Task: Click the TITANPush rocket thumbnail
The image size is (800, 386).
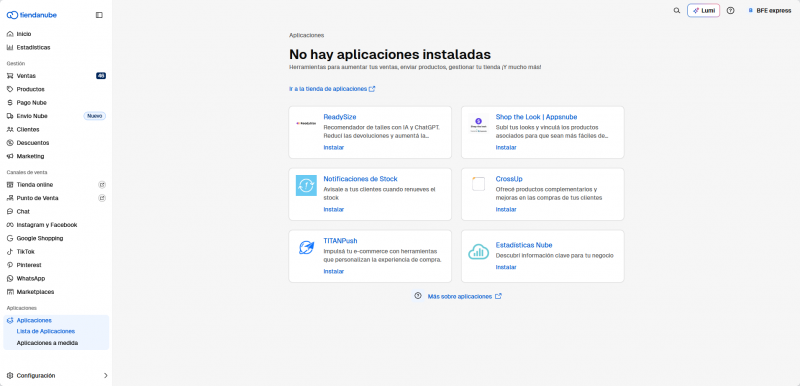Action: click(x=306, y=248)
